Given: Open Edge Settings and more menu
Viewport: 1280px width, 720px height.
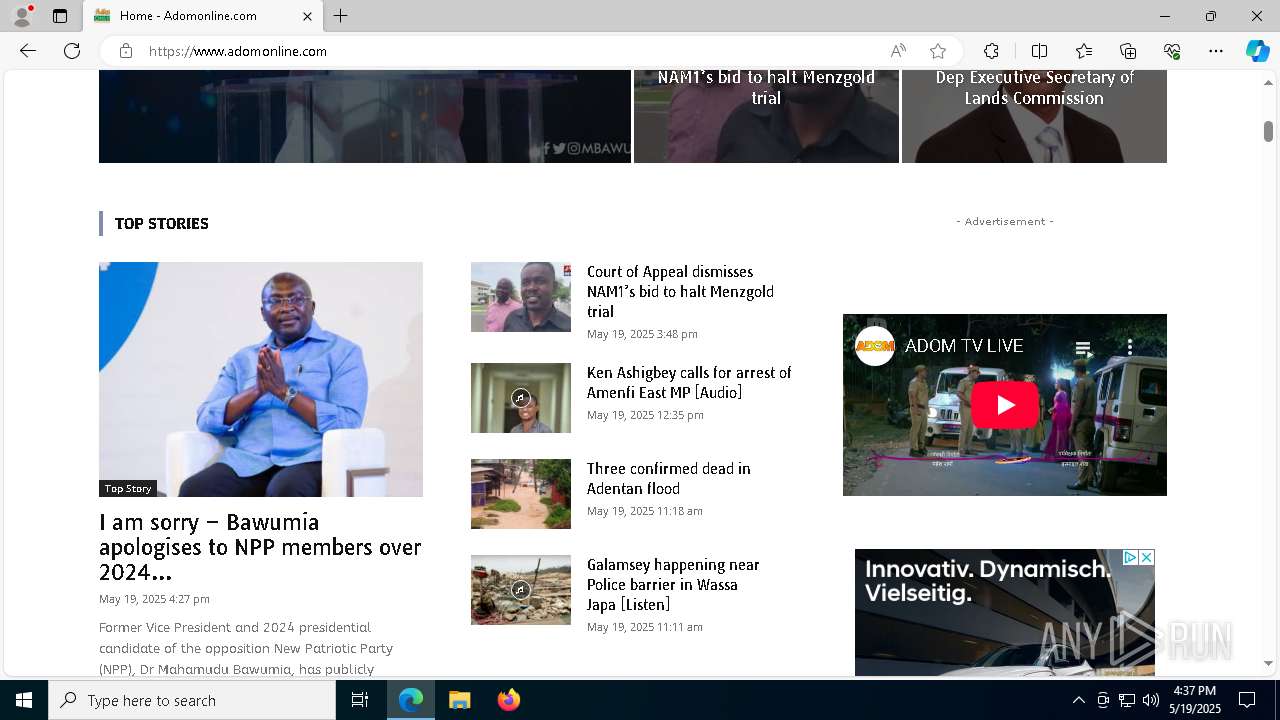Looking at the screenshot, I should point(1216,51).
